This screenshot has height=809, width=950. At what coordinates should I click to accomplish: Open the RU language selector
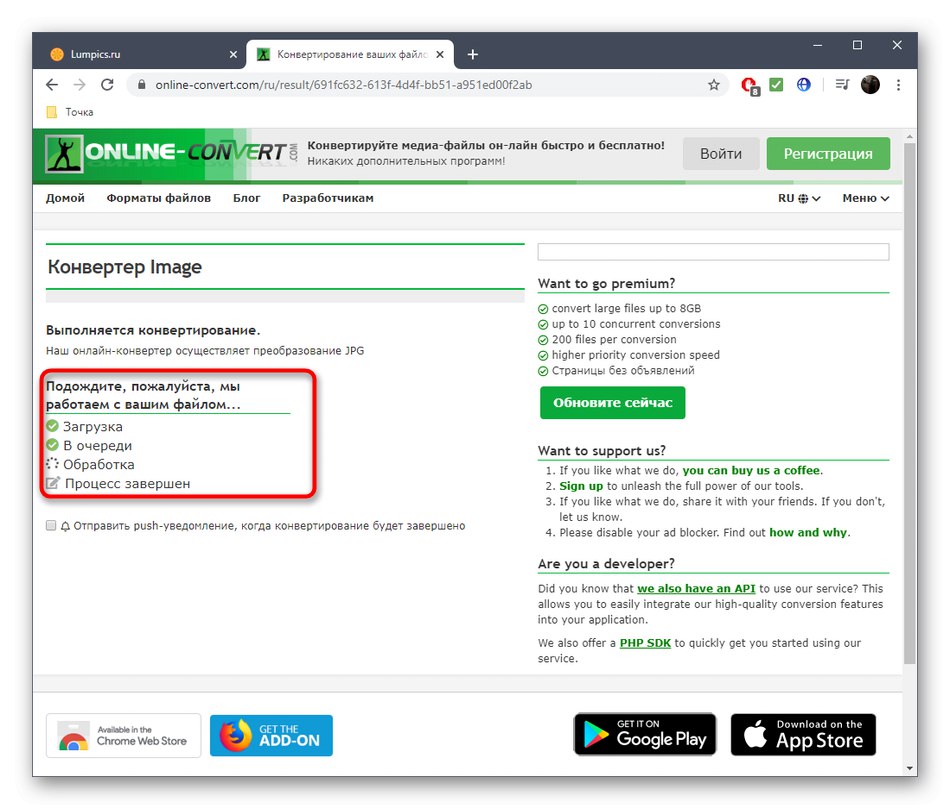click(799, 198)
